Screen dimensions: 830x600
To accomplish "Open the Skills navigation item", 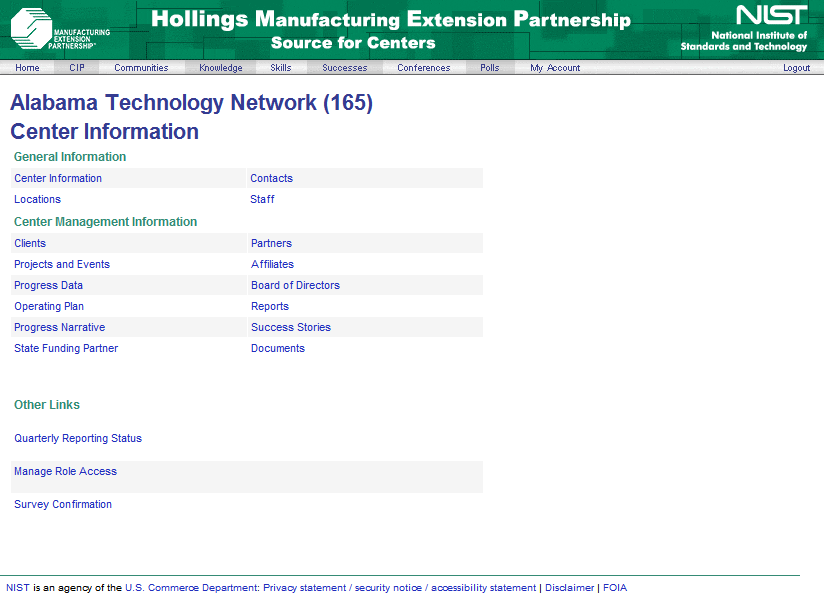I will point(281,68).
